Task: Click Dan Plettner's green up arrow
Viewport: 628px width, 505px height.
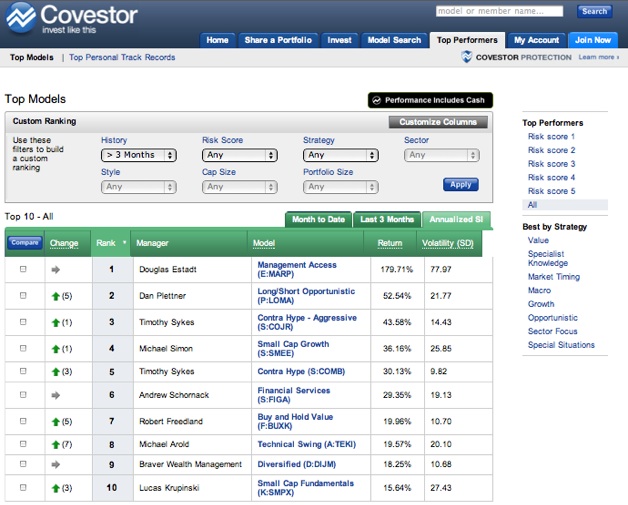Action: (x=56, y=296)
